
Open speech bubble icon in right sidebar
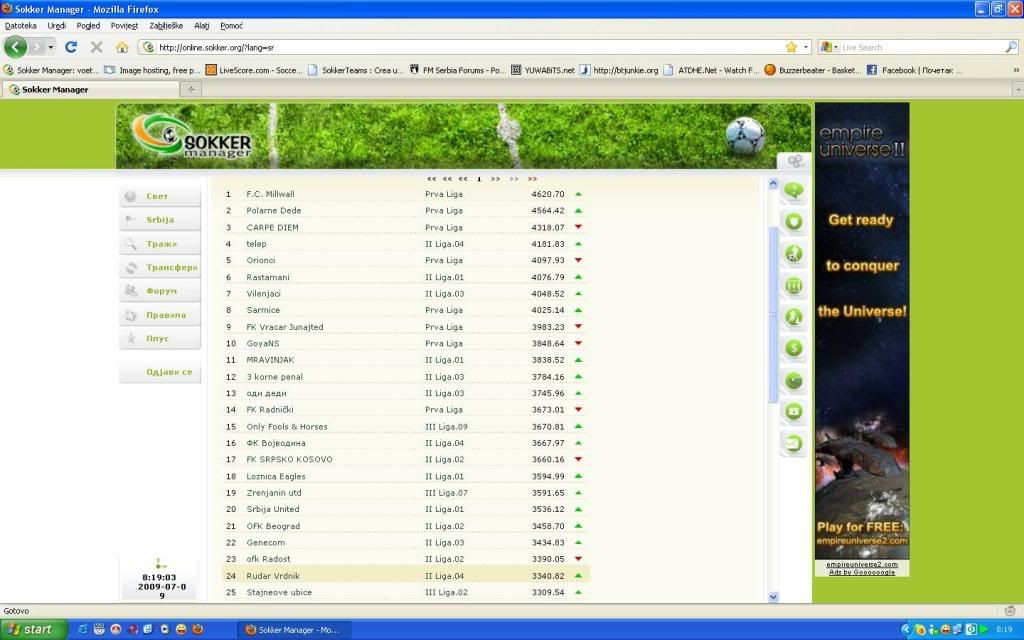click(x=793, y=191)
